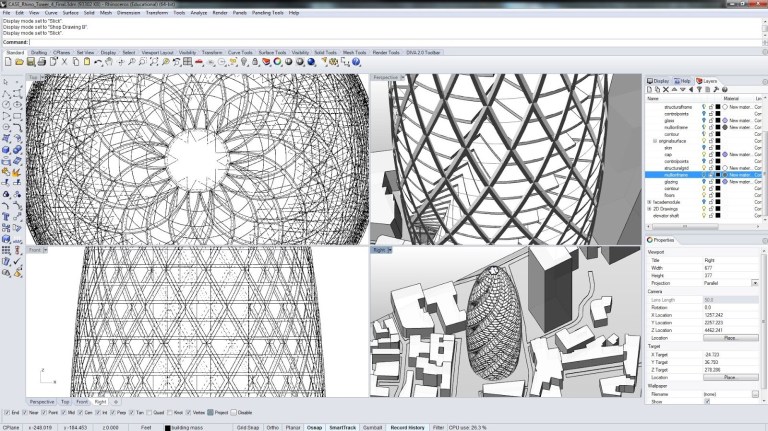Switch to the Curve Tools toolbar tab
The width and height of the screenshot is (768, 431).
(240, 52)
